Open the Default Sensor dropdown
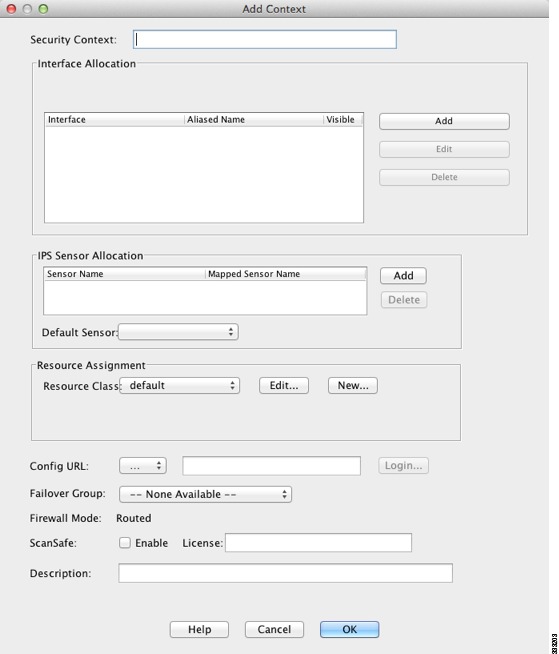Viewport: 559px width, 654px height. click(x=178, y=332)
